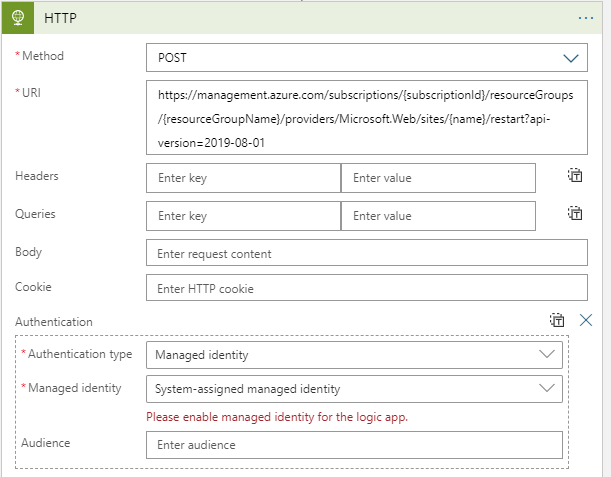
Task: Click the Cookie input field
Action: (x=367, y=288)
